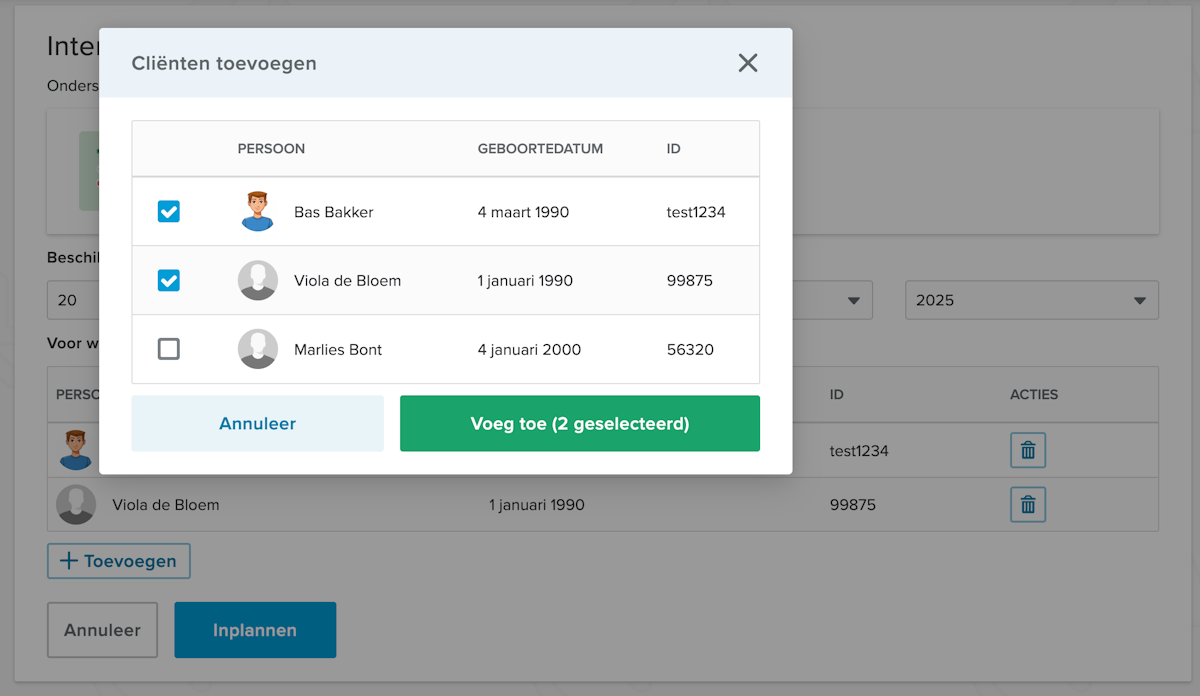Open the month dropdown left of 2025
Viewport: 1200px width, 696px height.
click(832, 301)
